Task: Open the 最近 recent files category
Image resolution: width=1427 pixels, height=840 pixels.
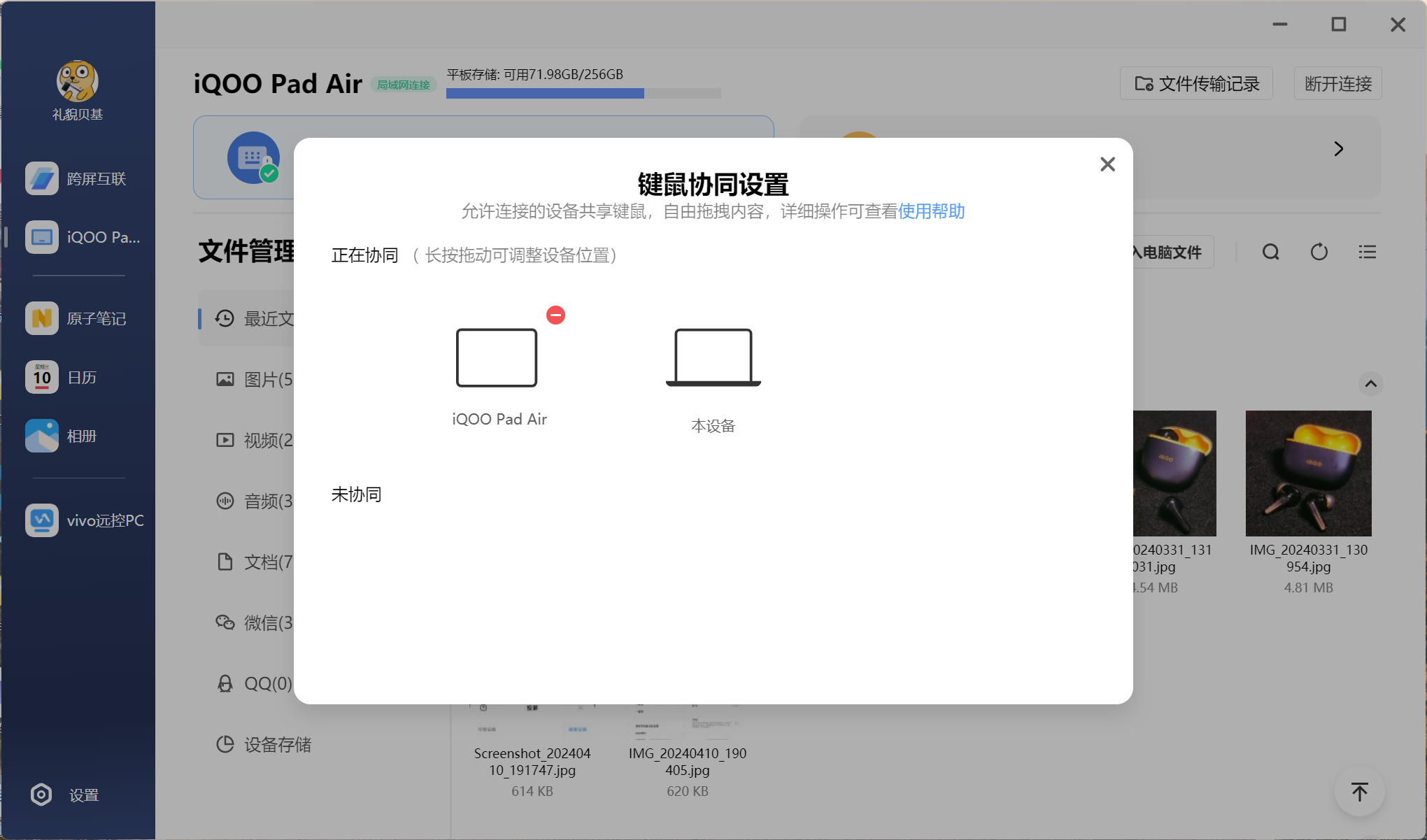Action: [x=246, y=318]
